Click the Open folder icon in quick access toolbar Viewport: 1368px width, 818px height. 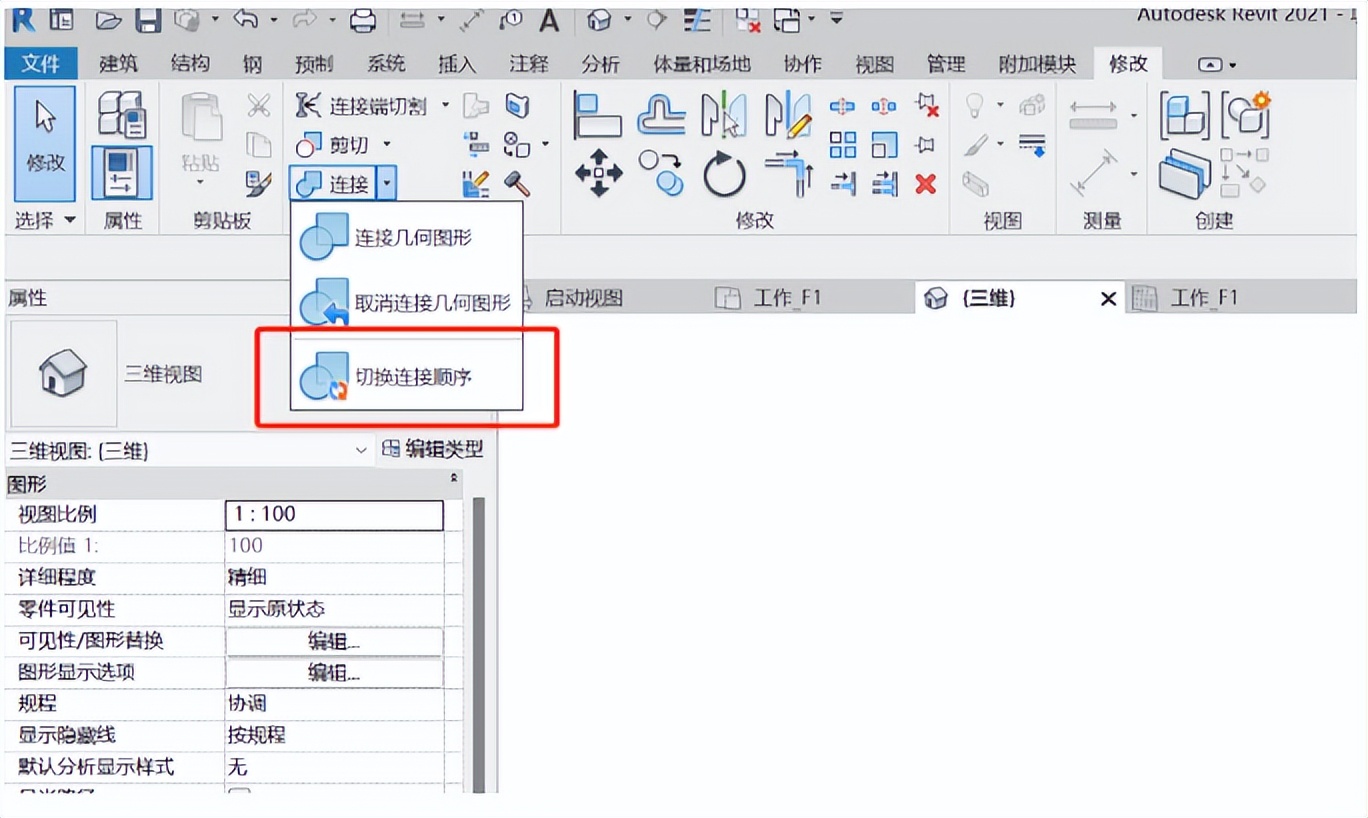[x=108, y=19]
